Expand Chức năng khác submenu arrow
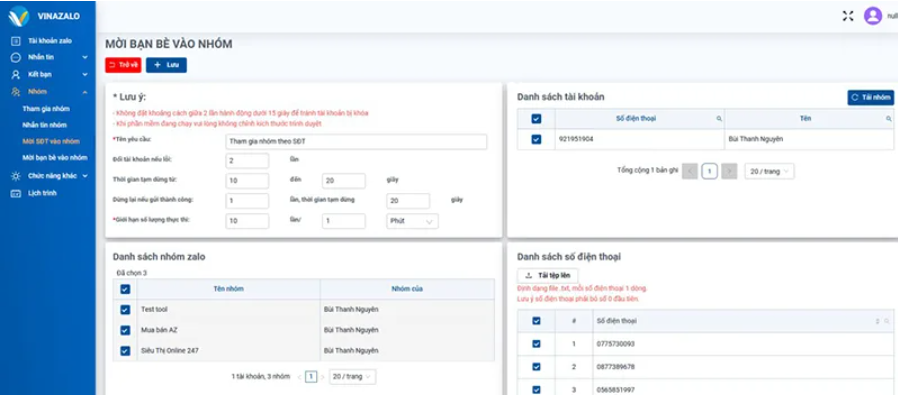Image resolution: width=898 pixels, height=395 pixels. [x=85, y=176]
